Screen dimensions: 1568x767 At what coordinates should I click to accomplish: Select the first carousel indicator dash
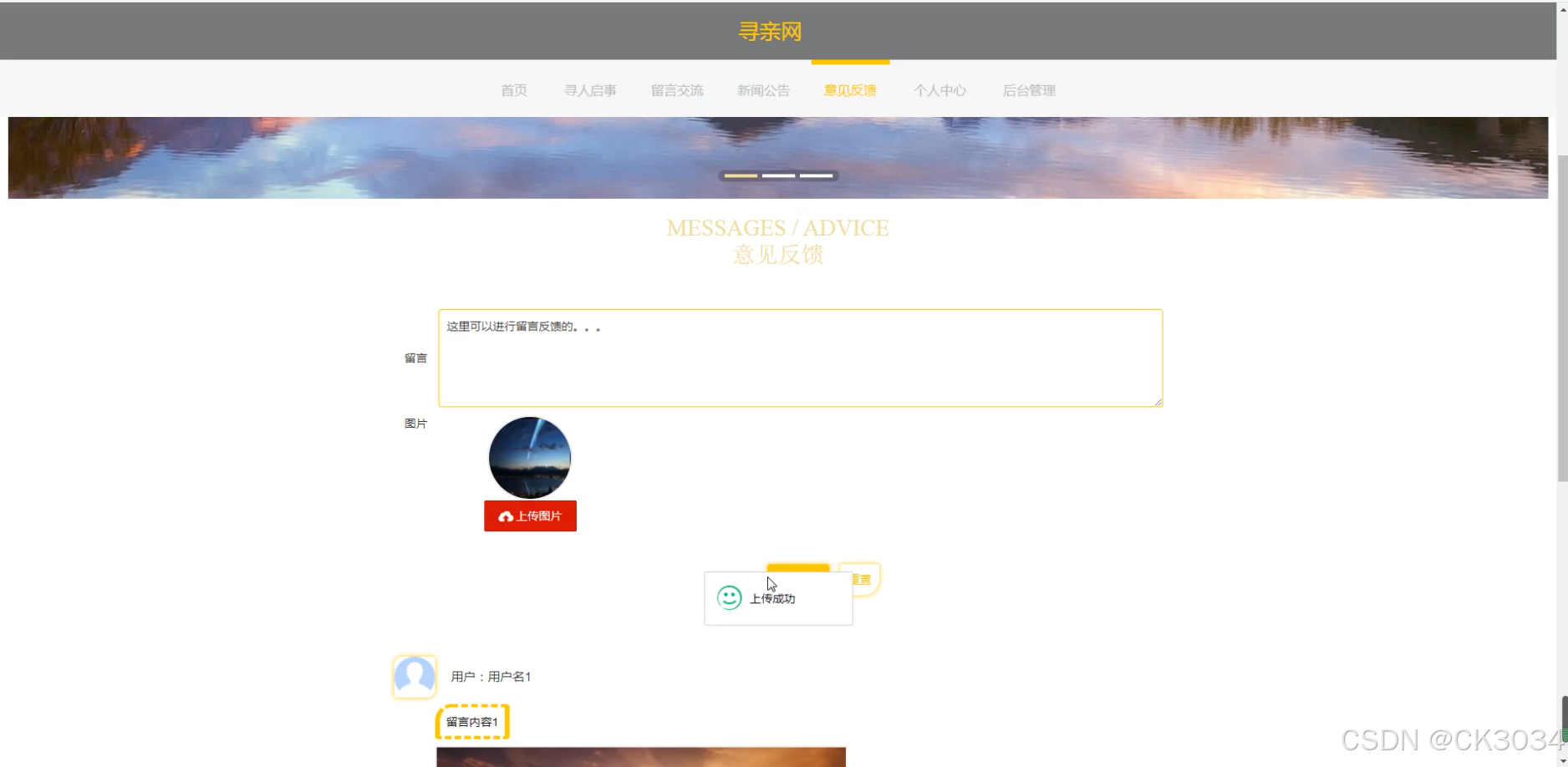click(x=741, y=175)
